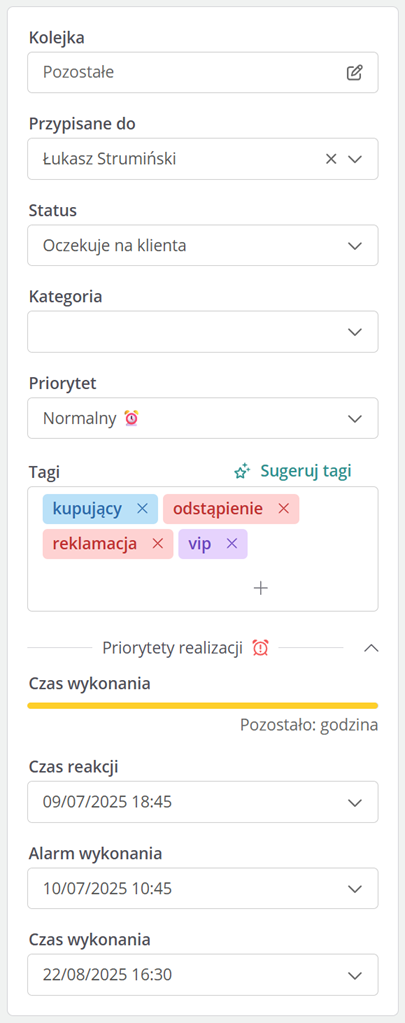Click the sparkle icon next to Sugeruj tagi
Viewport: 405px width, 1023px height.
click(242, 471)
